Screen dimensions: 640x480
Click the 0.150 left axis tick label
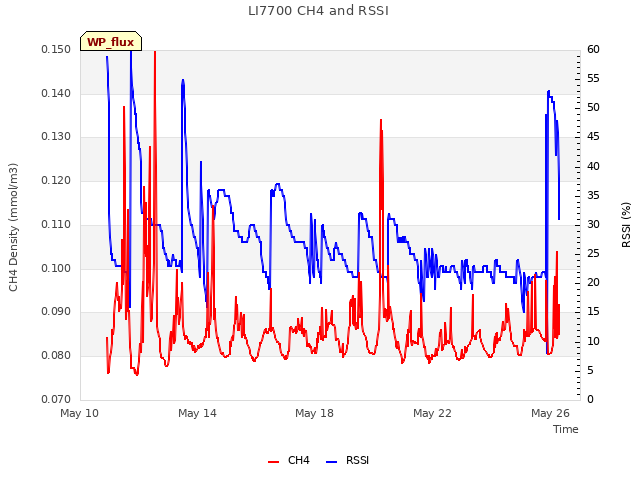tap(56, 50)
